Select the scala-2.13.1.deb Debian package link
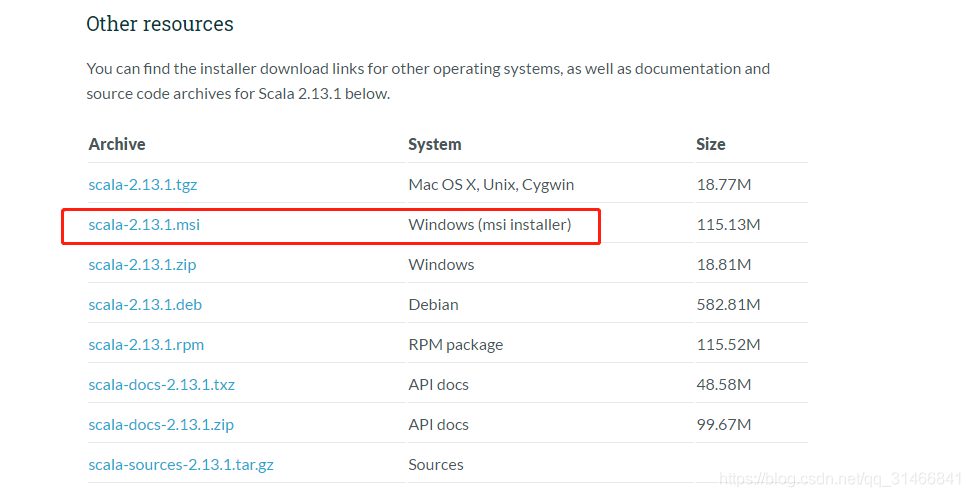Screen dimensions: 970x497 pyautogui.click(x=145, y=305)
